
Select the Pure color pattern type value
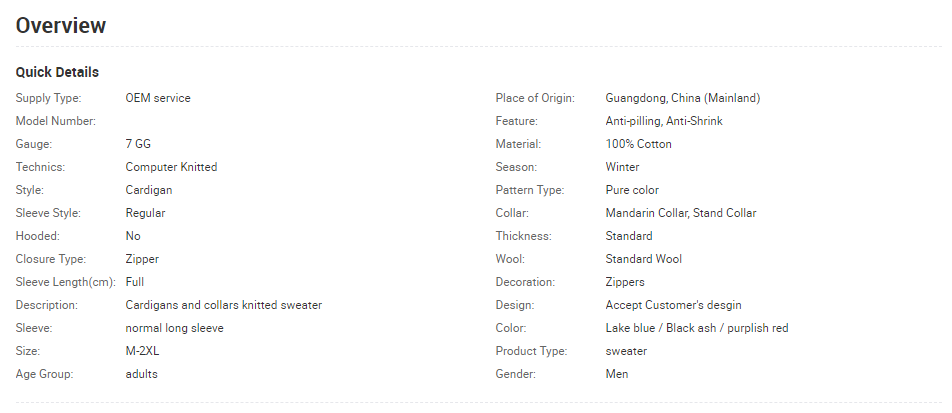(632, 190)
